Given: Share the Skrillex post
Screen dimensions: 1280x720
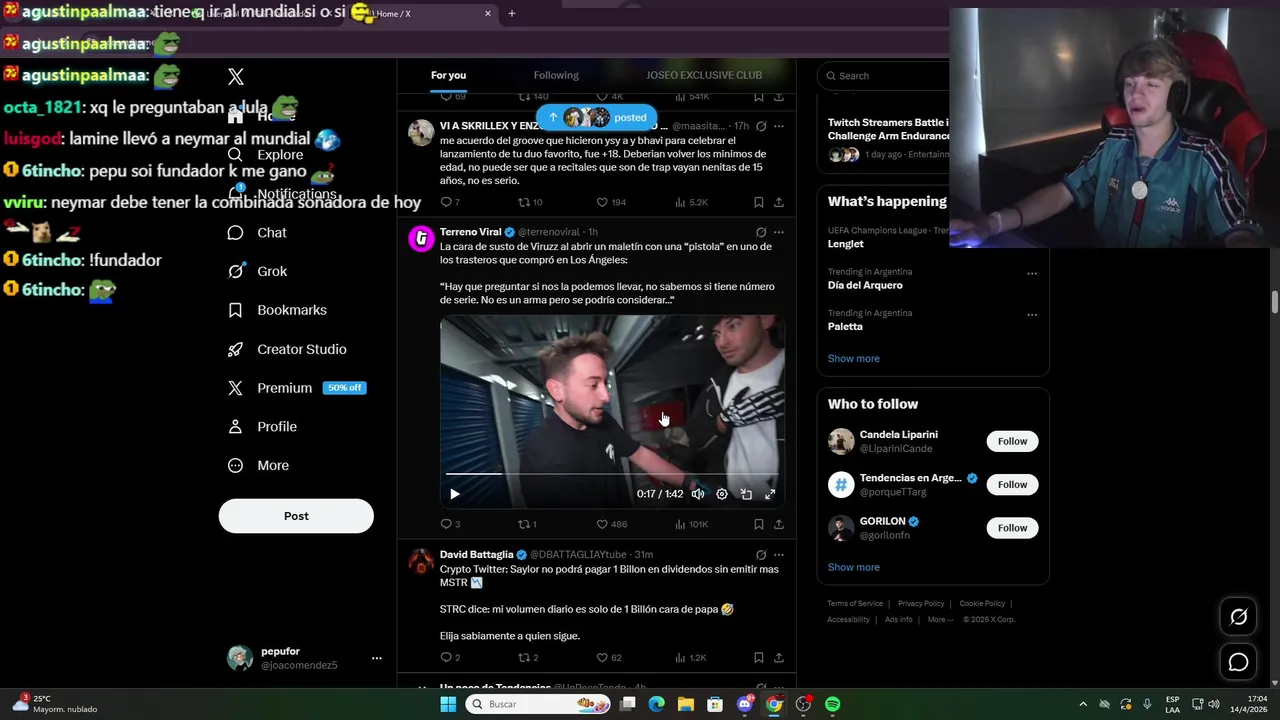Looking at the screenshot, I should click(779, 202).
